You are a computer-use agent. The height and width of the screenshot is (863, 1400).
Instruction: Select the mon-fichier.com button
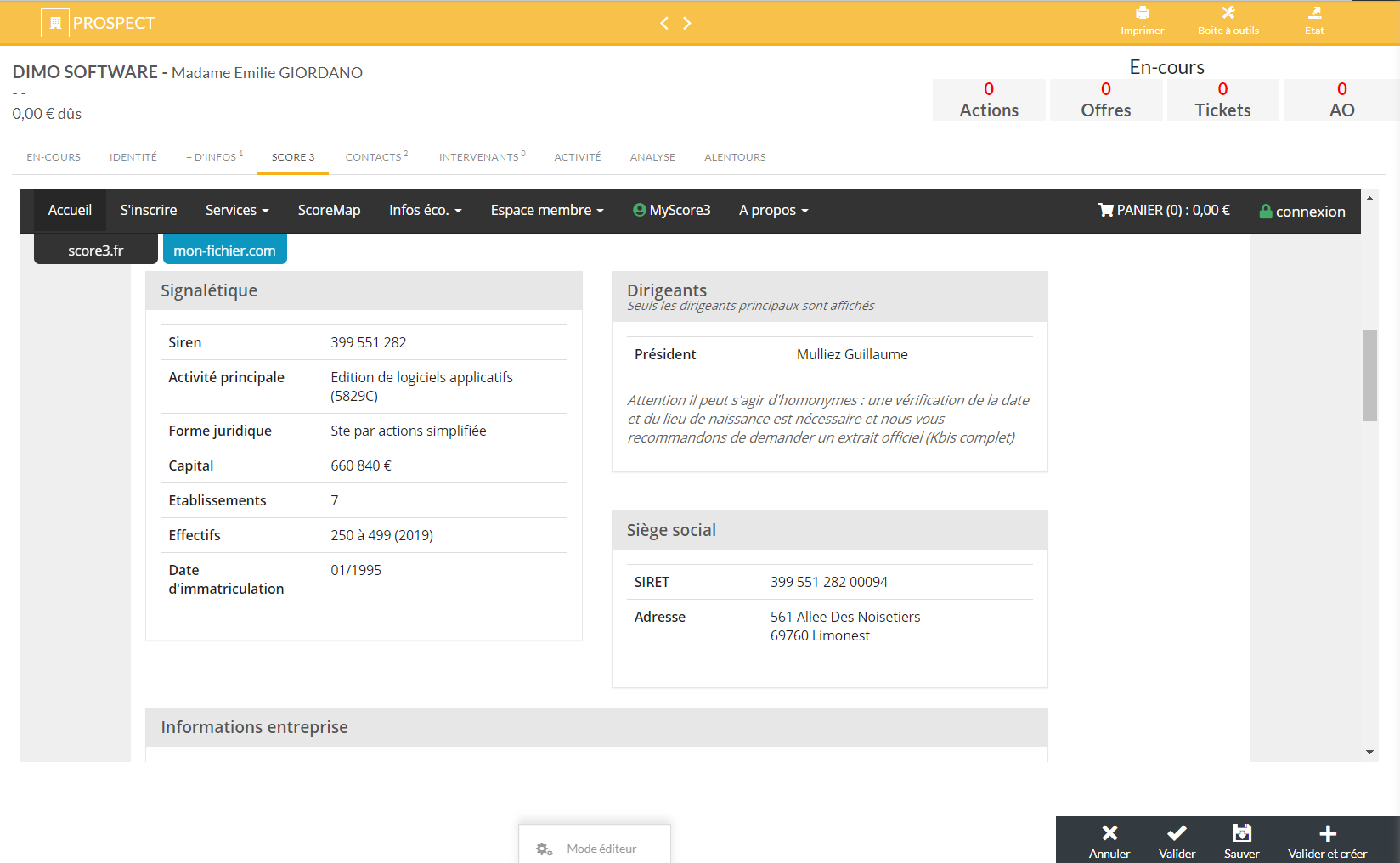pos(224,251)
